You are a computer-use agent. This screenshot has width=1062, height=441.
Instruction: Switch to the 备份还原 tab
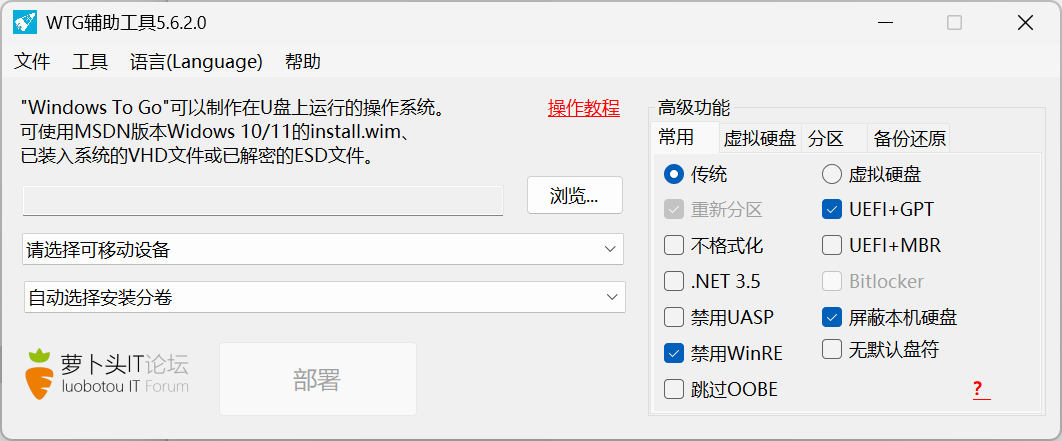(x=909, y=139)
